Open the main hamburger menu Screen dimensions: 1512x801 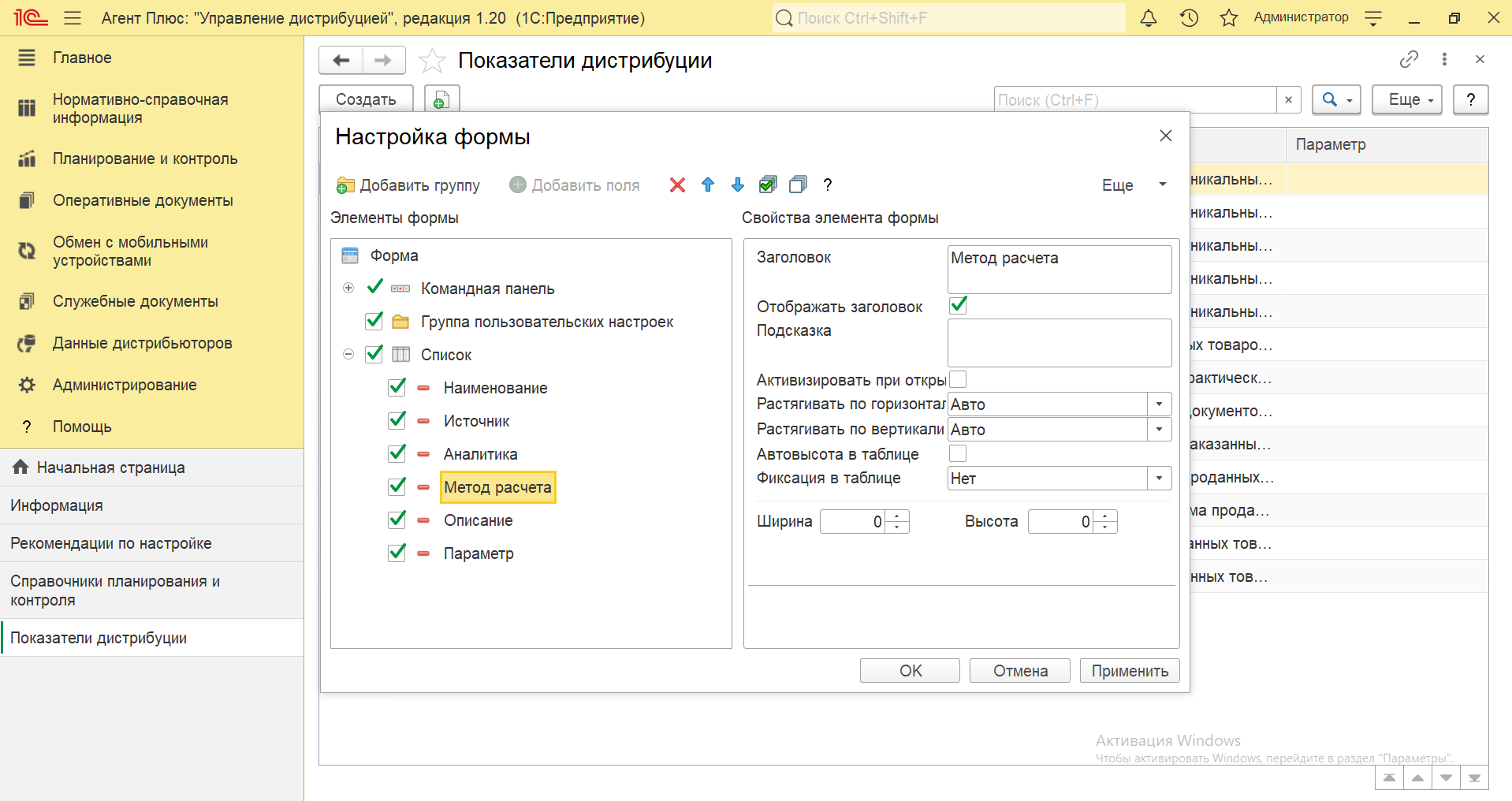[73, 17]
